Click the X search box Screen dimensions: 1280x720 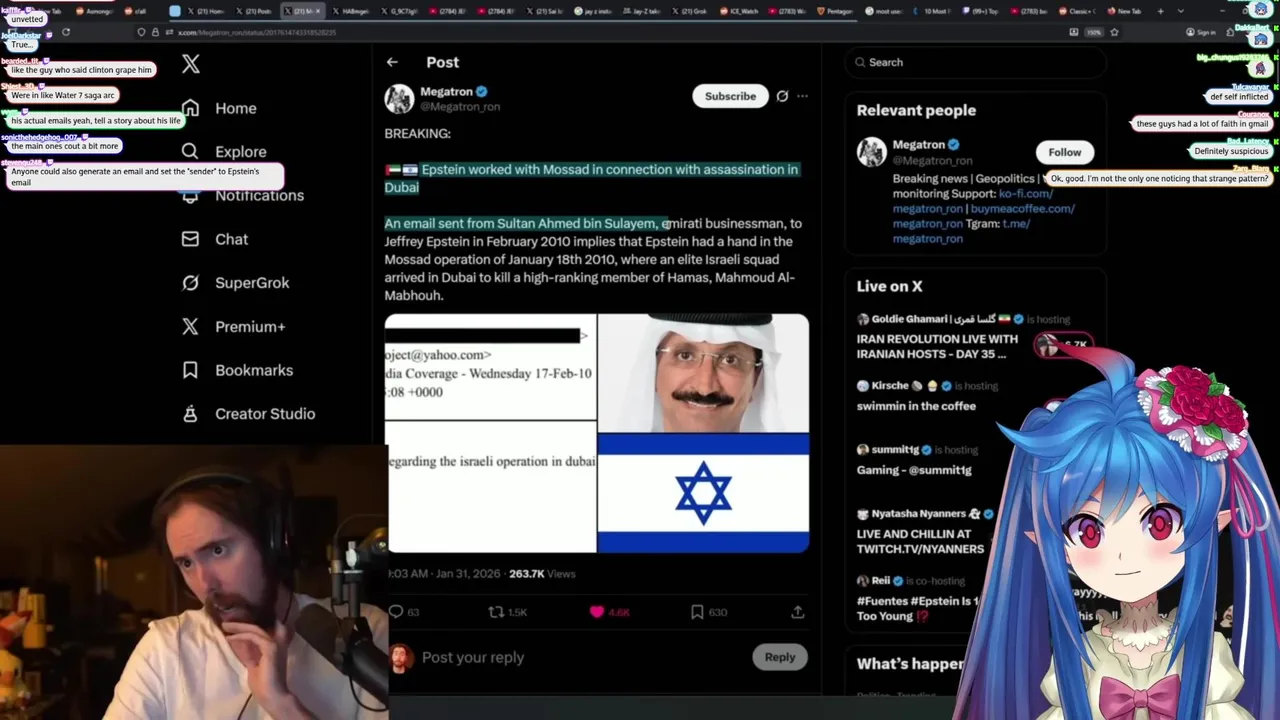point(975,62)
